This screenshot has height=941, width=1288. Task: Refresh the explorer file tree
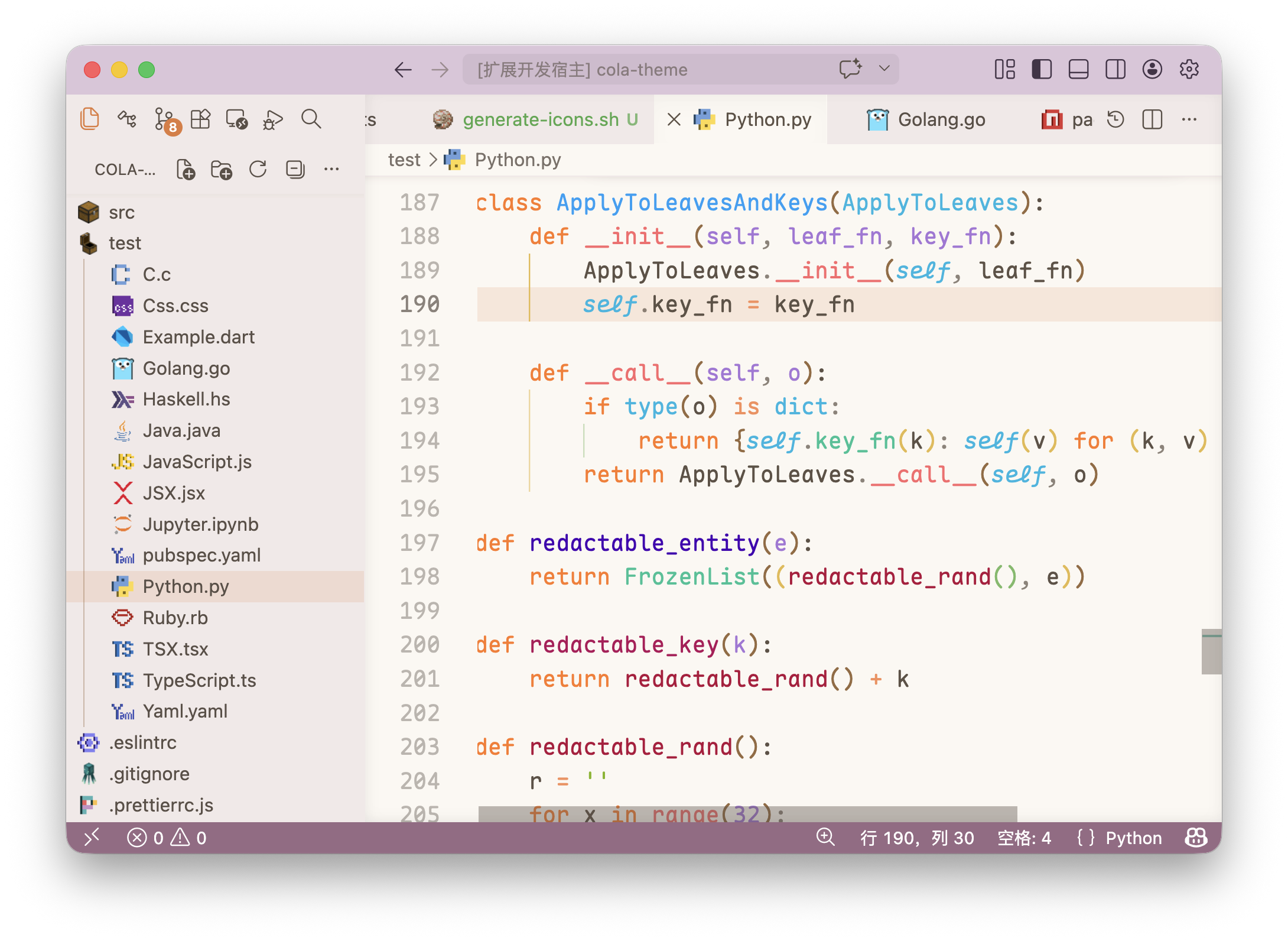(x=258, y=170)
